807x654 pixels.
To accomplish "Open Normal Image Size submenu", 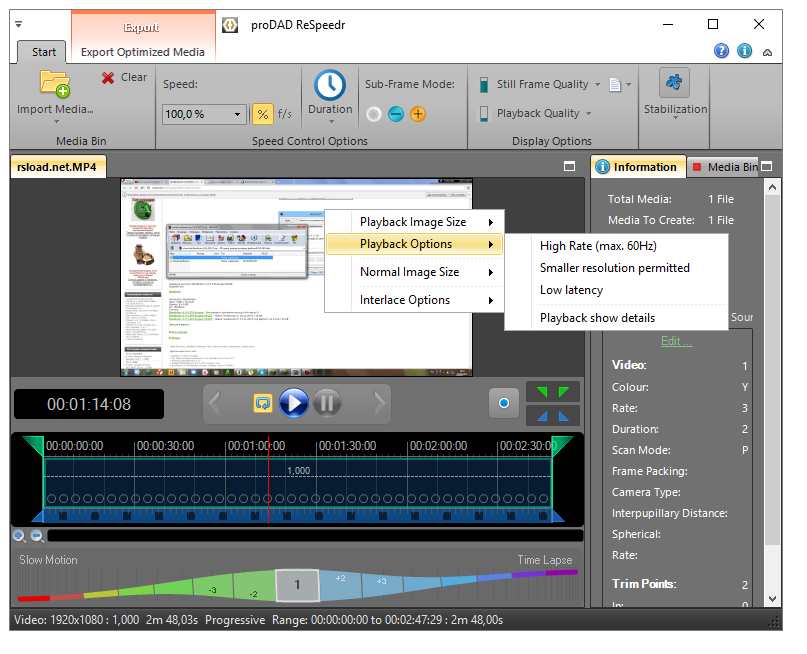I will click(414, 272).
